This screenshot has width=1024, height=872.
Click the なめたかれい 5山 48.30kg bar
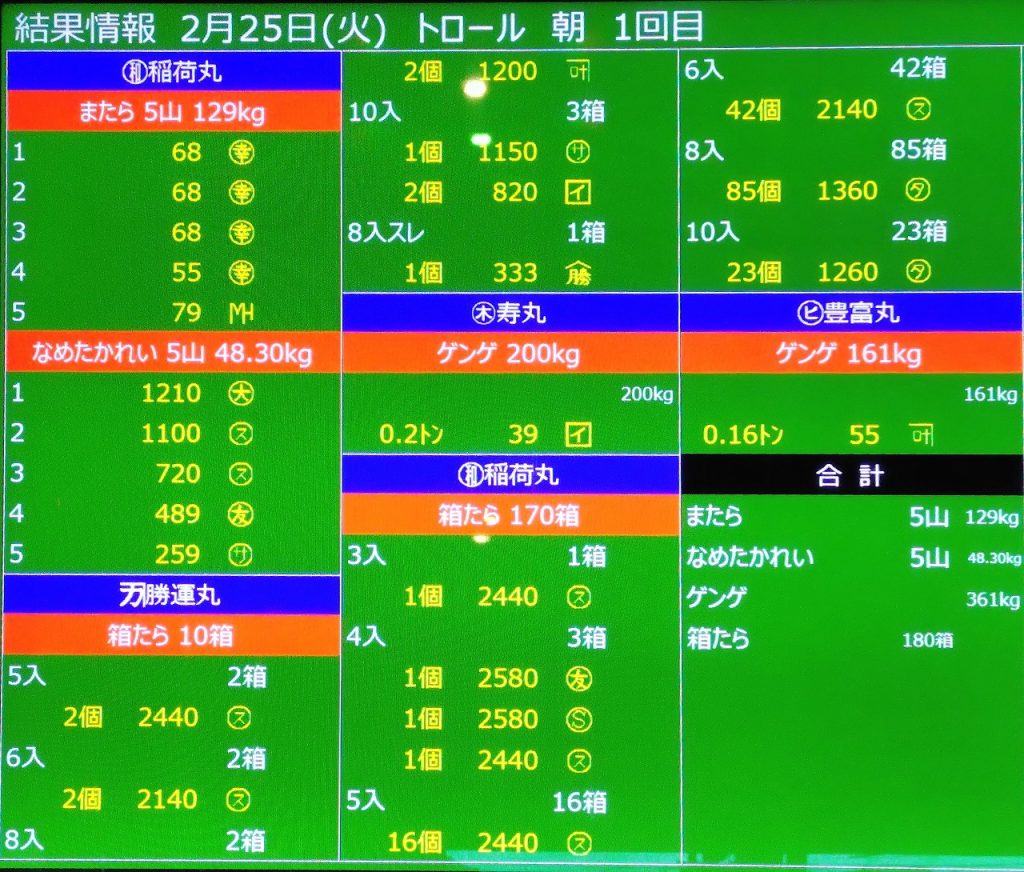pyautogui.click(x=172, y=353)
